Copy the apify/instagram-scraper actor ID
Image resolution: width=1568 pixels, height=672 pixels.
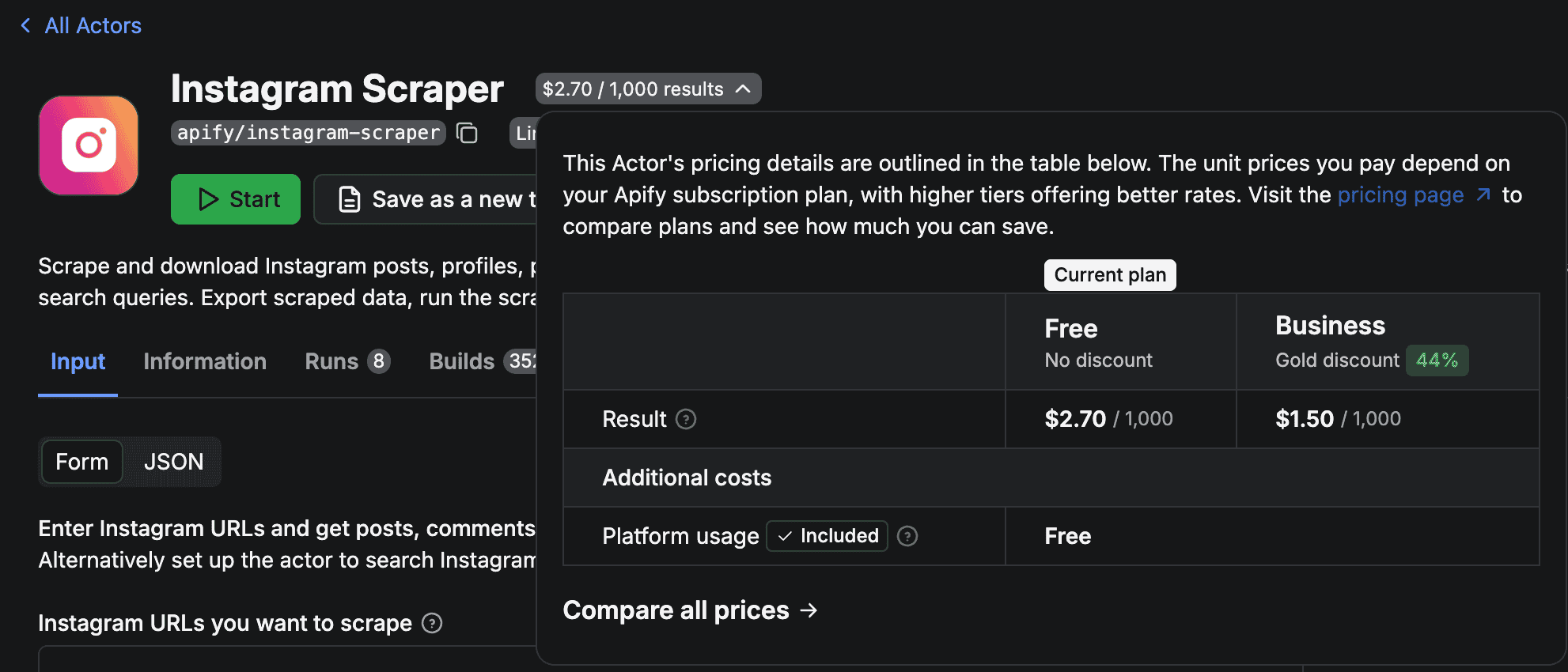[468, 133]
